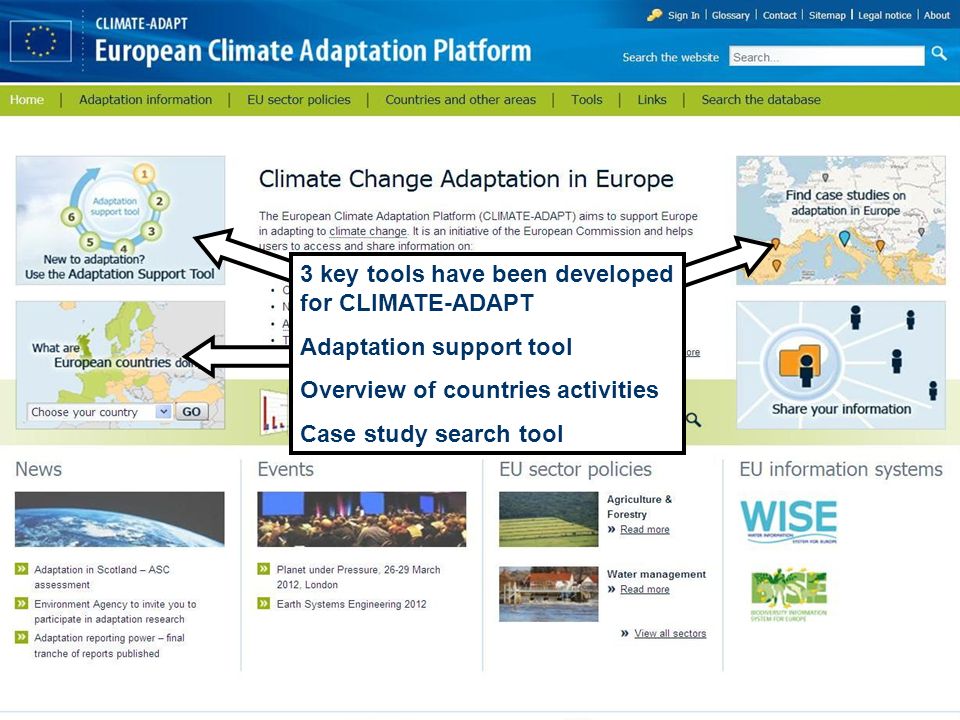
Task: Open the Contact link
Action: coord(779,15)
